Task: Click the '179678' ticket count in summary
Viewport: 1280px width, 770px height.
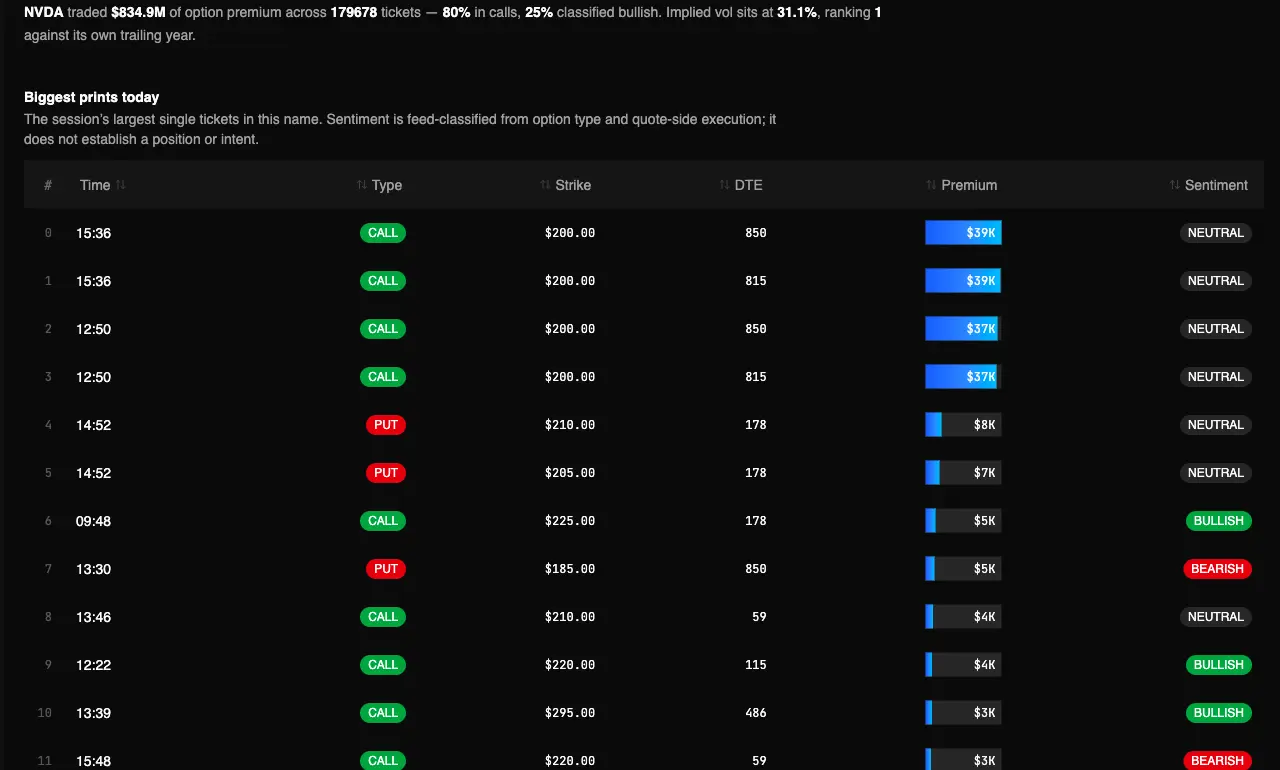Action: click(x=354, y=14)
